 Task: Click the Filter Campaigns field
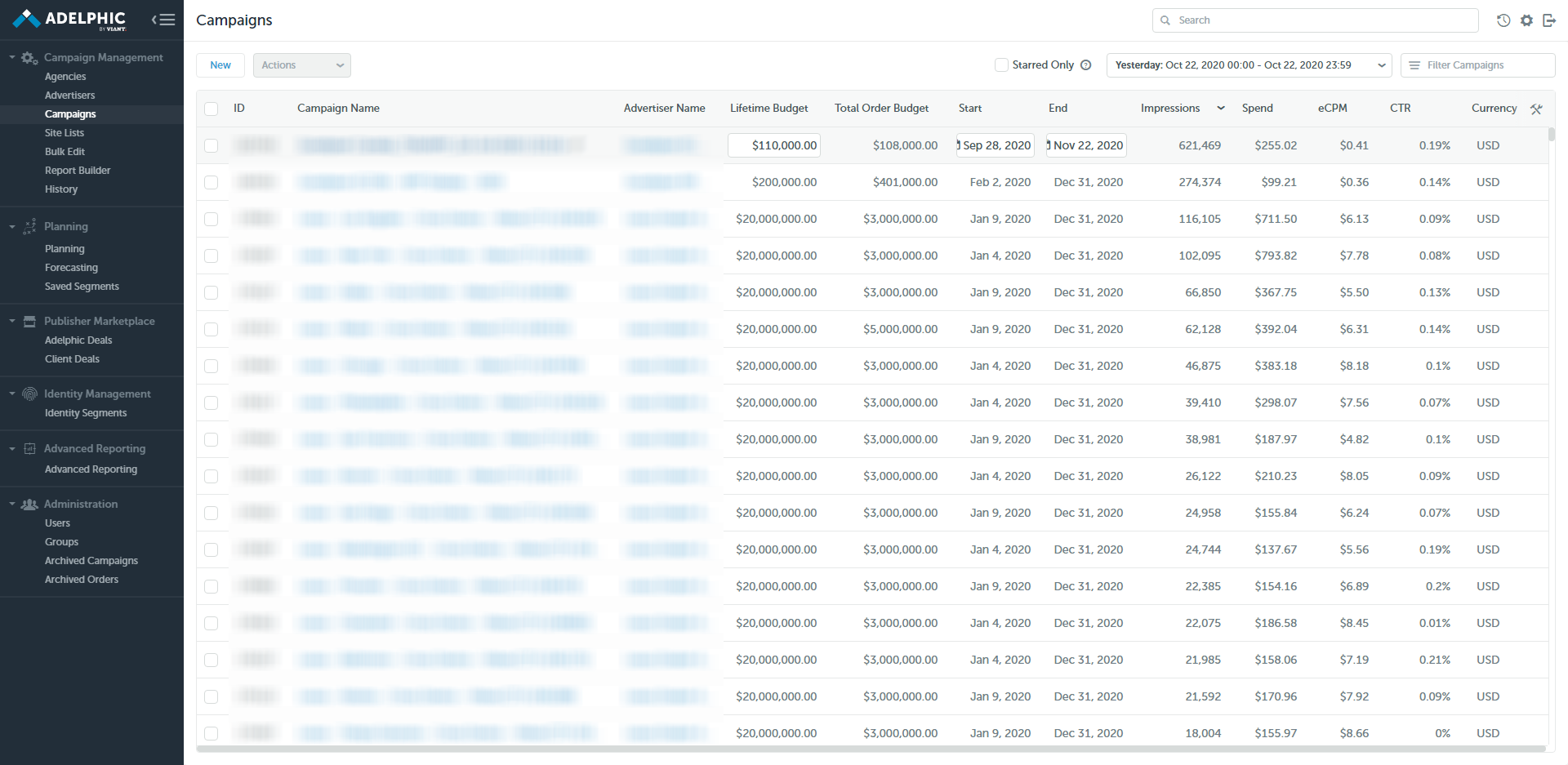[x=1478, y=65]
